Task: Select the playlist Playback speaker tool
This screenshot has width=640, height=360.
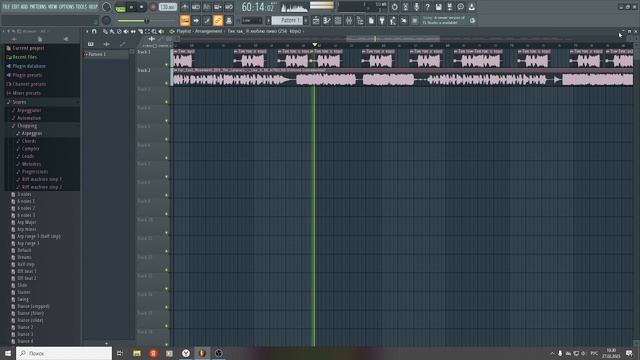Action: pyautogui.click(x=161, y=31)
